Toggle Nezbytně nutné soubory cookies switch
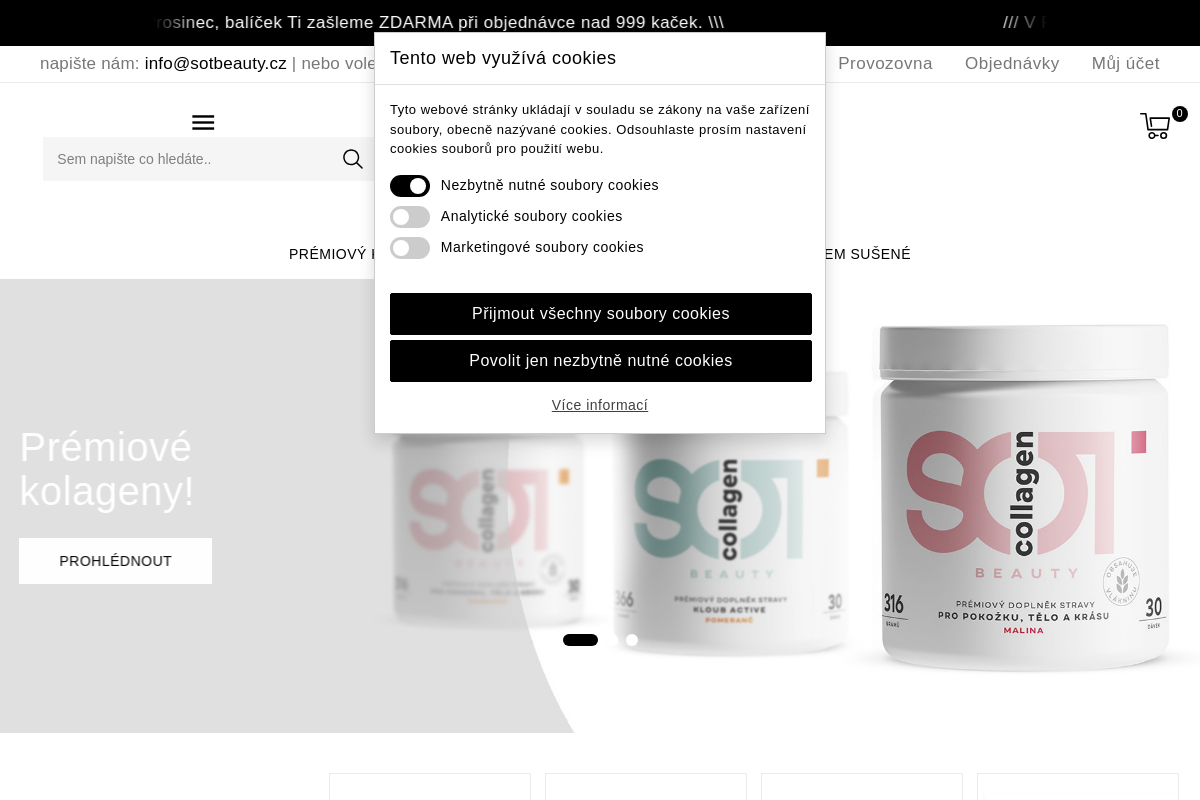Screen dimensions: 1200x800 (410, 186)
